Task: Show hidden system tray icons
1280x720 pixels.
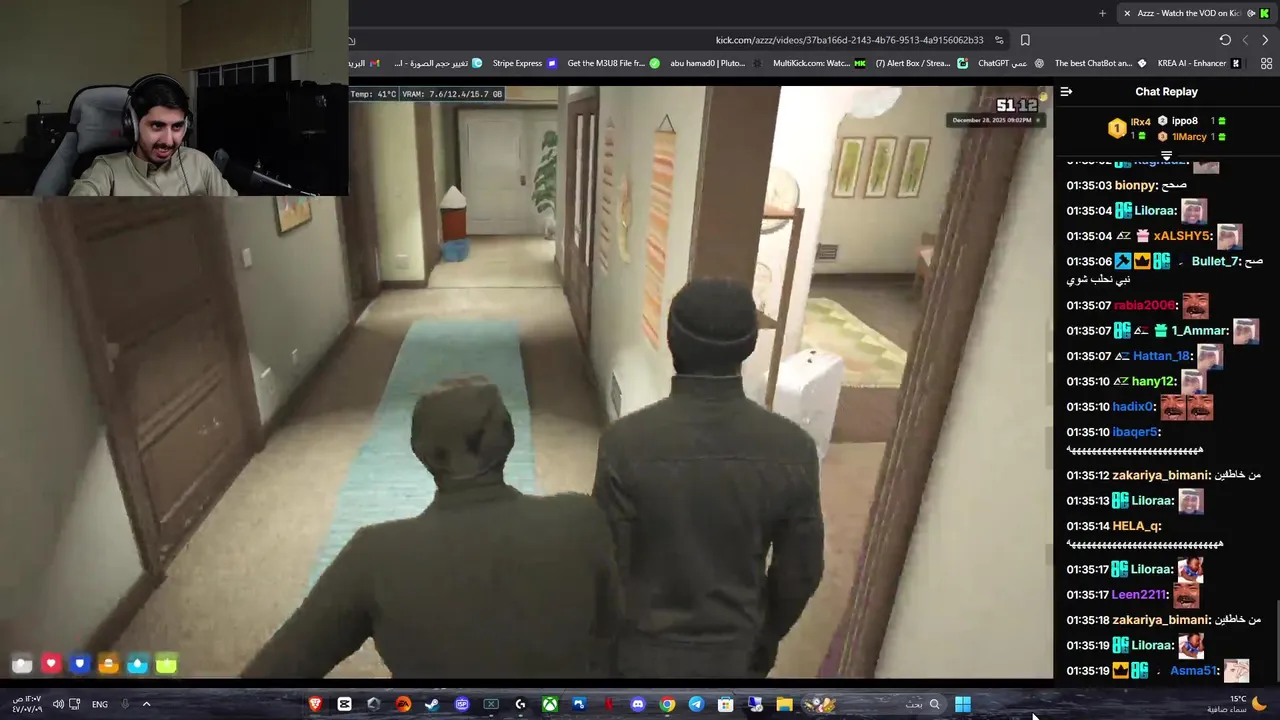Action: coord(146,704)
